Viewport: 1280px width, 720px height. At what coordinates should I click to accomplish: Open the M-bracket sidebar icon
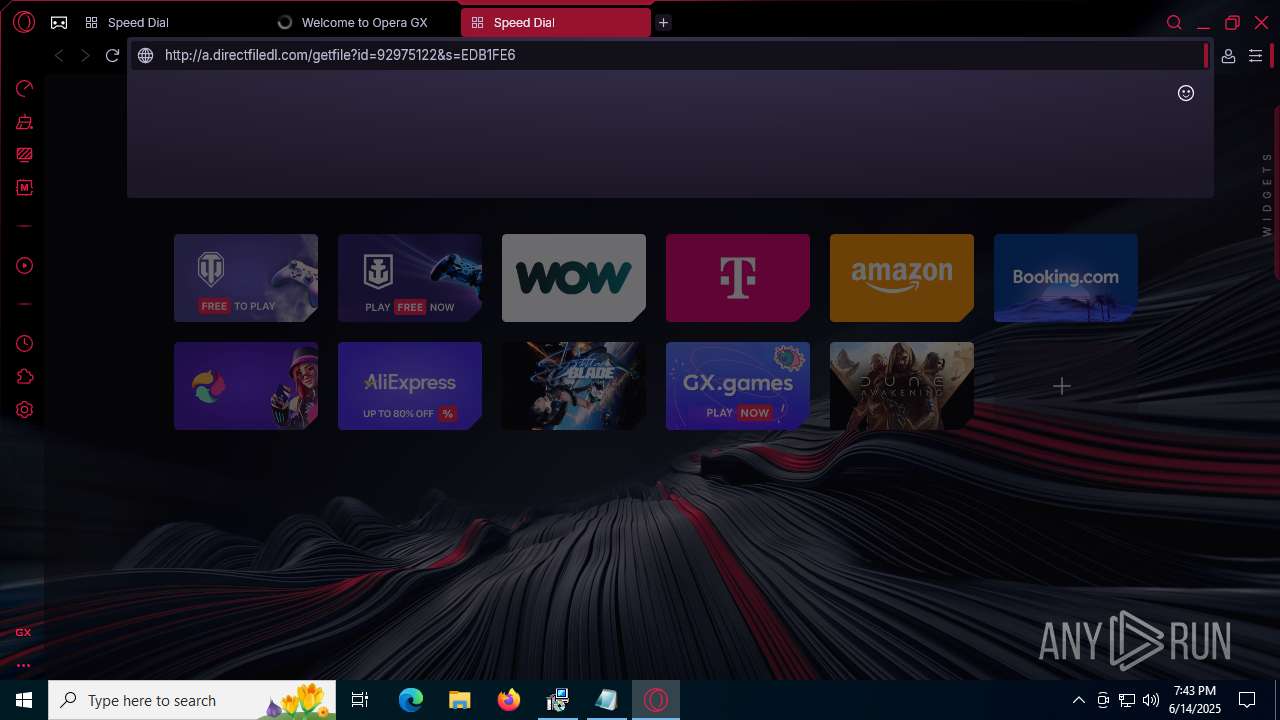coord(25,188)
